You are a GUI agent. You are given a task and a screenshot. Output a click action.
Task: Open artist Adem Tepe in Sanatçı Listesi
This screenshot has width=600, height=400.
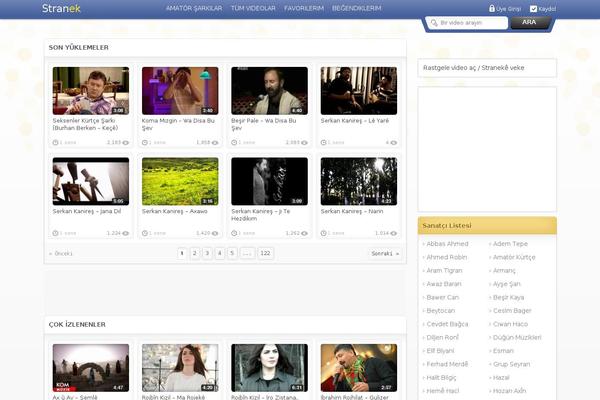click(510, 244)
